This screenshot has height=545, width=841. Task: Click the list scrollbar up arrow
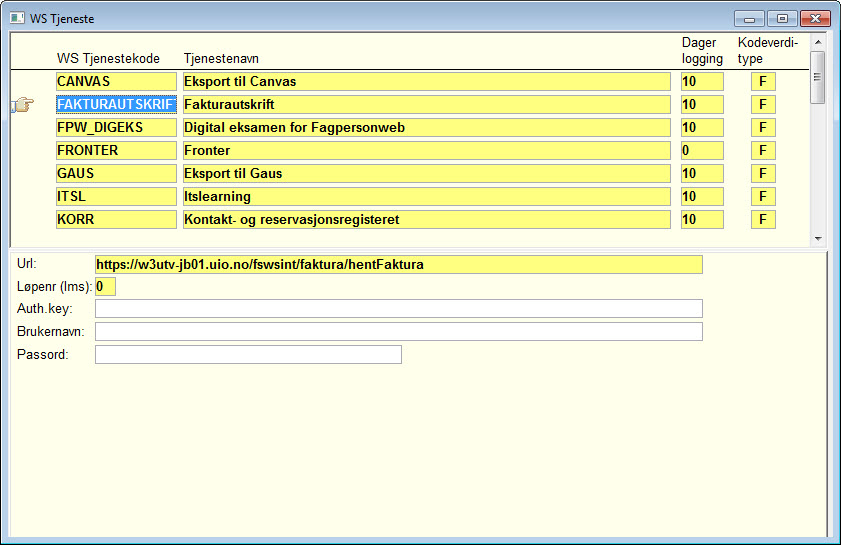(x=818, y=42)
